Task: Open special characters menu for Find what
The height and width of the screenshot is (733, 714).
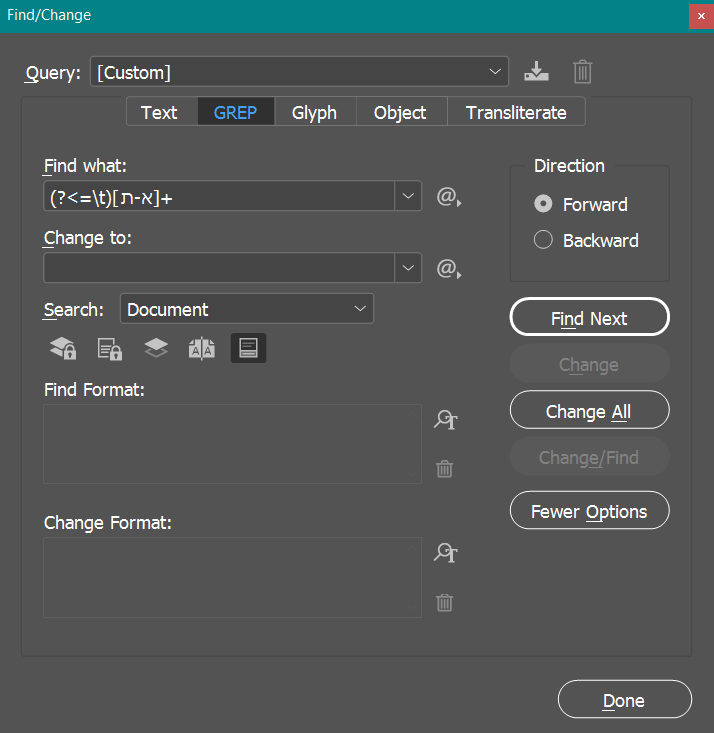Action: click(448, 197)
